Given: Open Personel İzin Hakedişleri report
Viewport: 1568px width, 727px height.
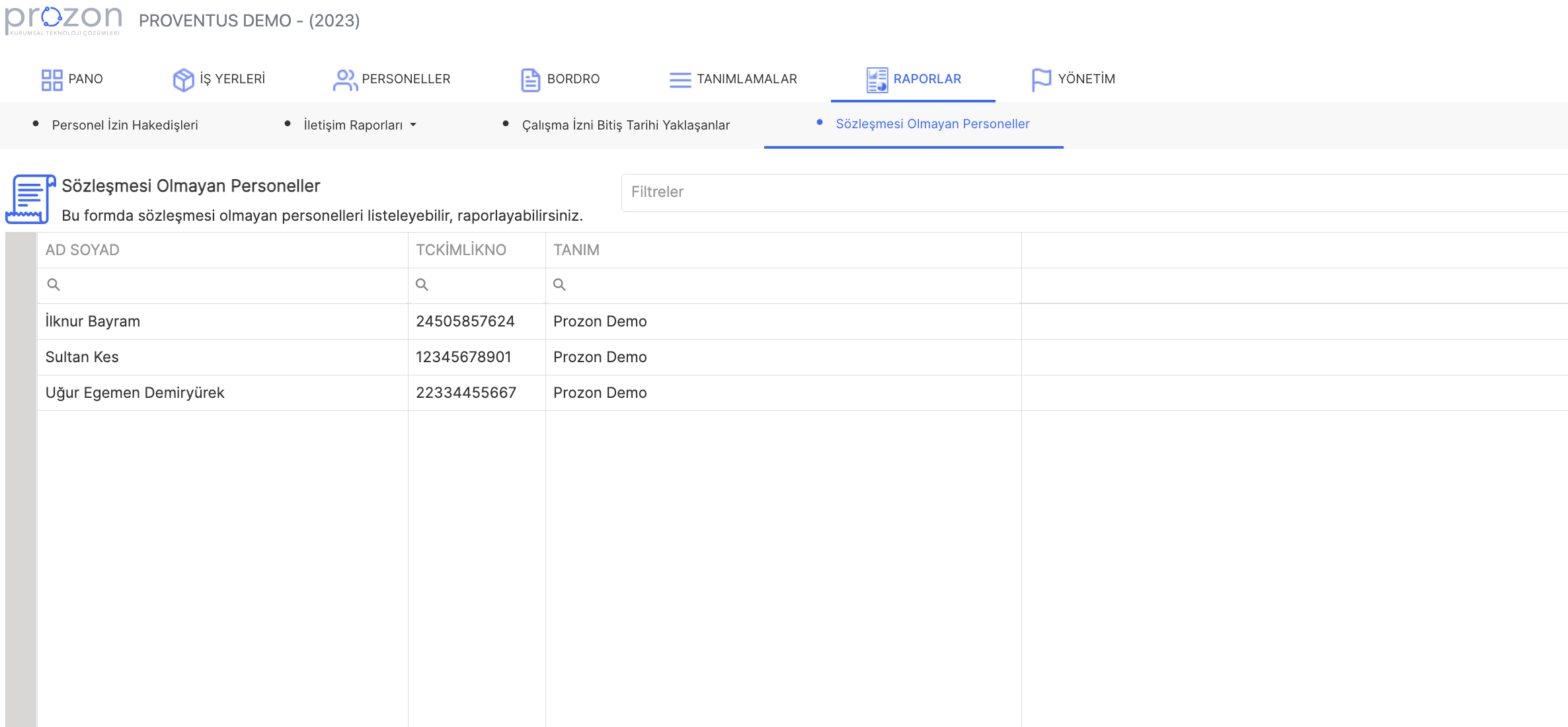Looking at the screenshot, I should click(x=125, y=125).
